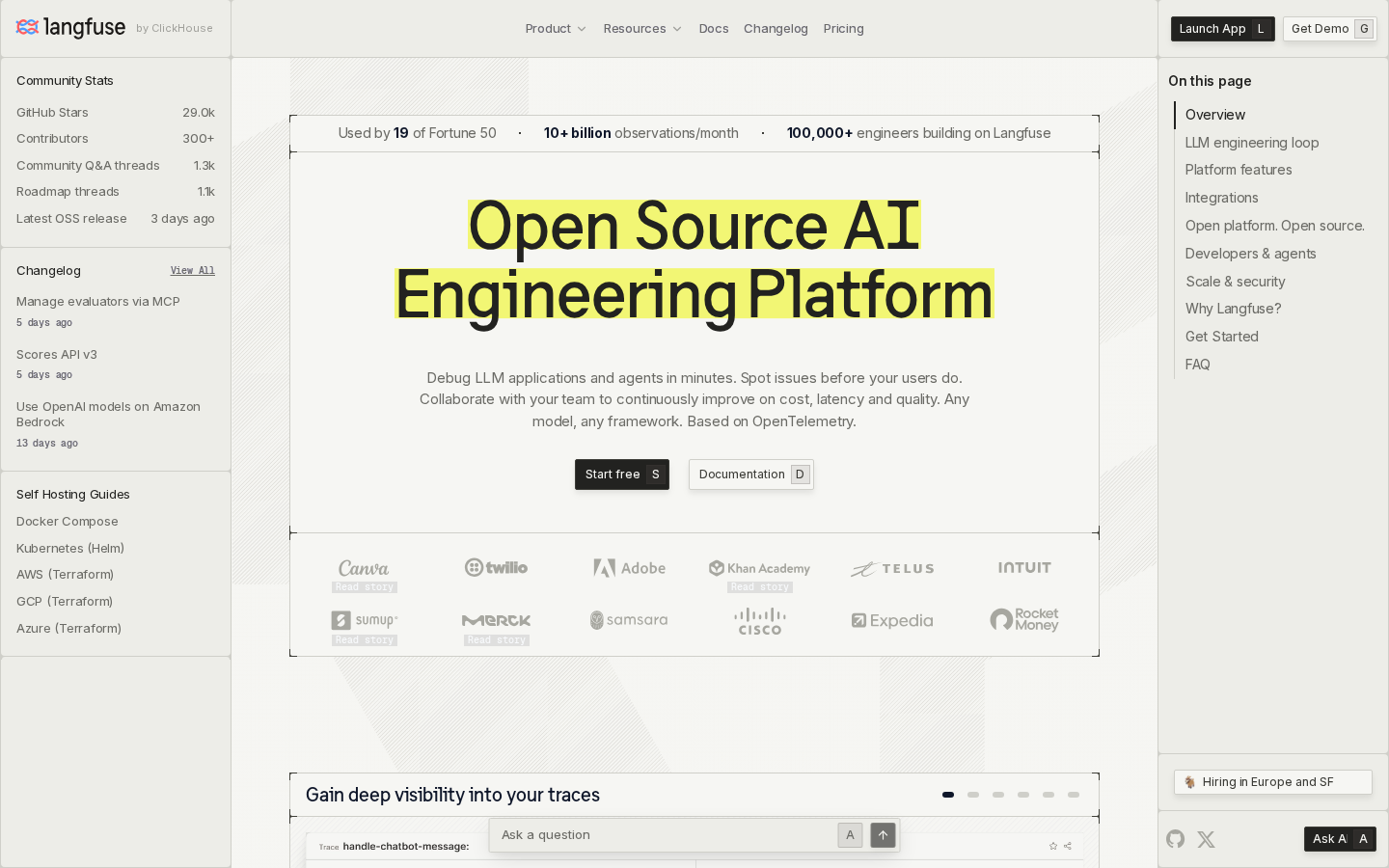
Task: Submit question with the arrow-up button
Action: [883, 835]
